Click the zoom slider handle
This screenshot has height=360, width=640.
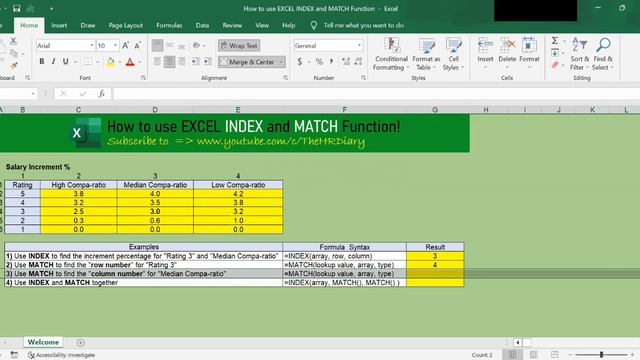[601, 355]
